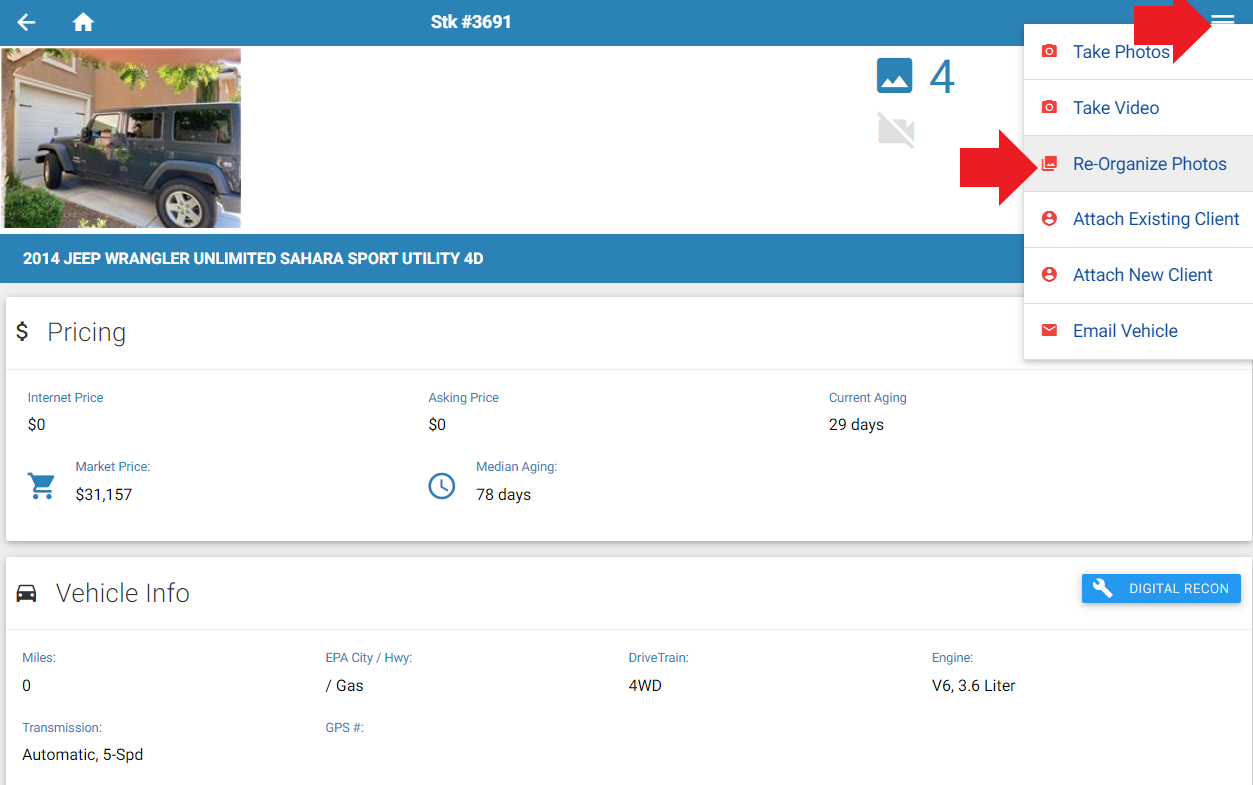The width and height of the screenshot is (1253, 785).
Task: Click the Re-Organize Photos gallery icon
Action: (x=1049, y=163)
